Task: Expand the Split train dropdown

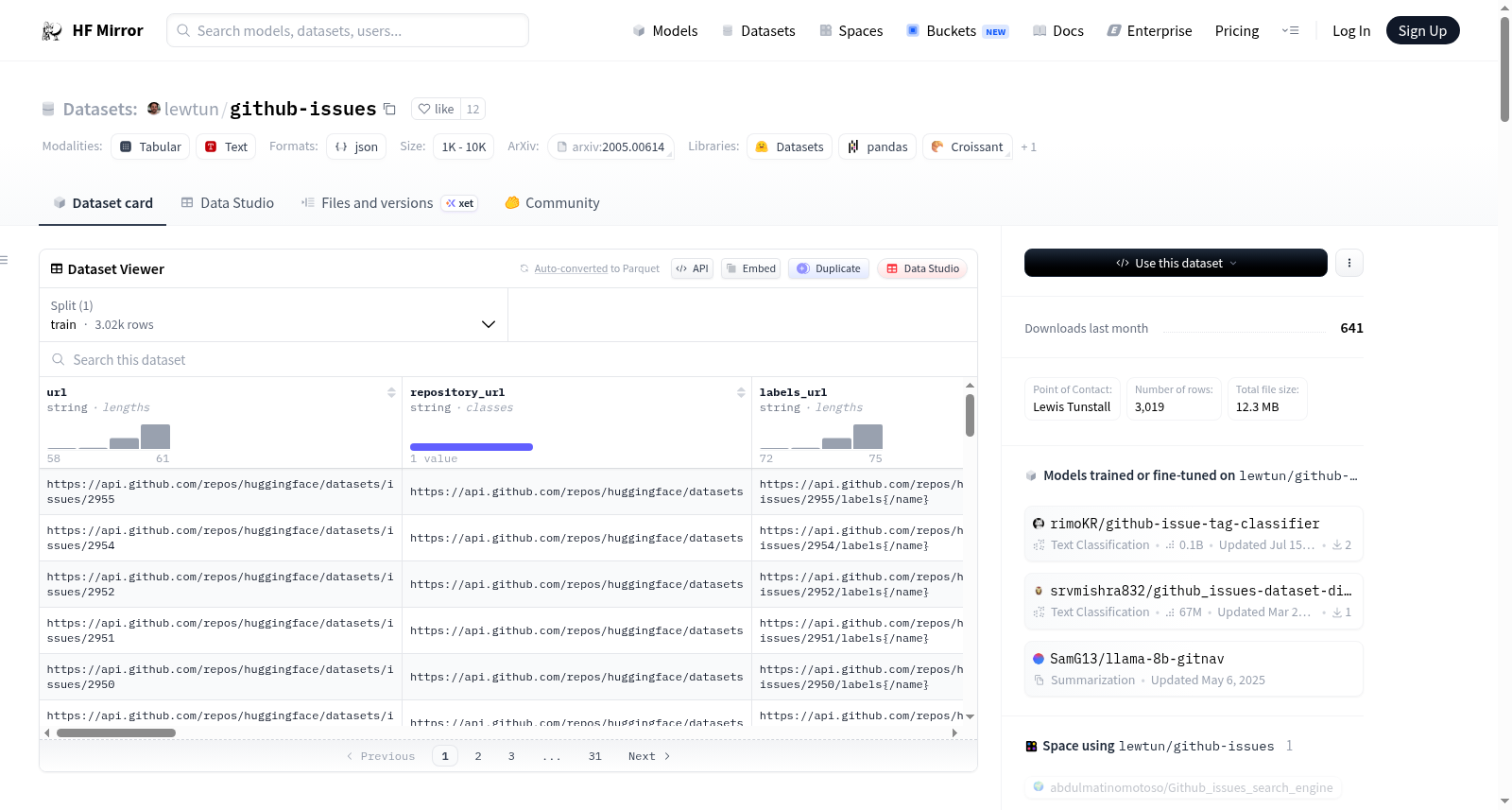Action: coord(273,315)
